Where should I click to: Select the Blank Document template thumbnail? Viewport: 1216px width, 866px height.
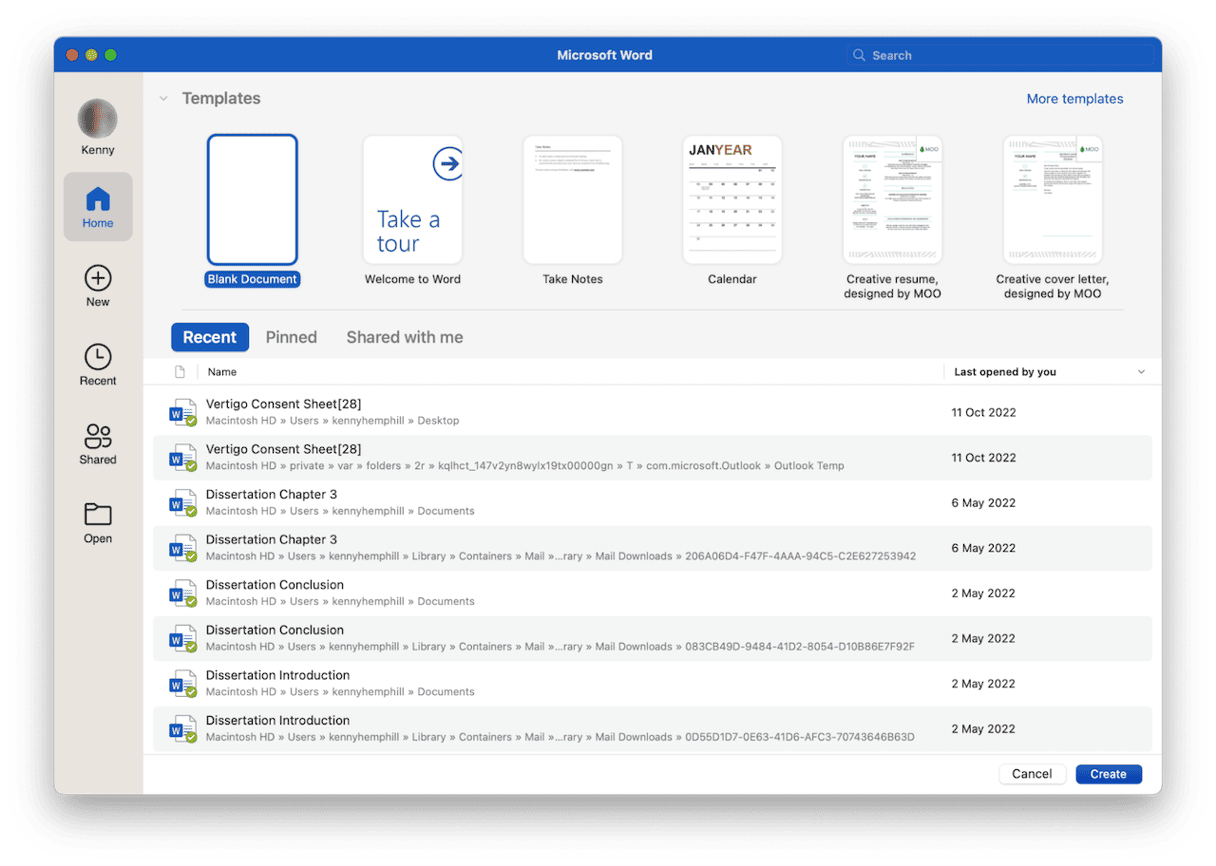[x=252, y=200]
